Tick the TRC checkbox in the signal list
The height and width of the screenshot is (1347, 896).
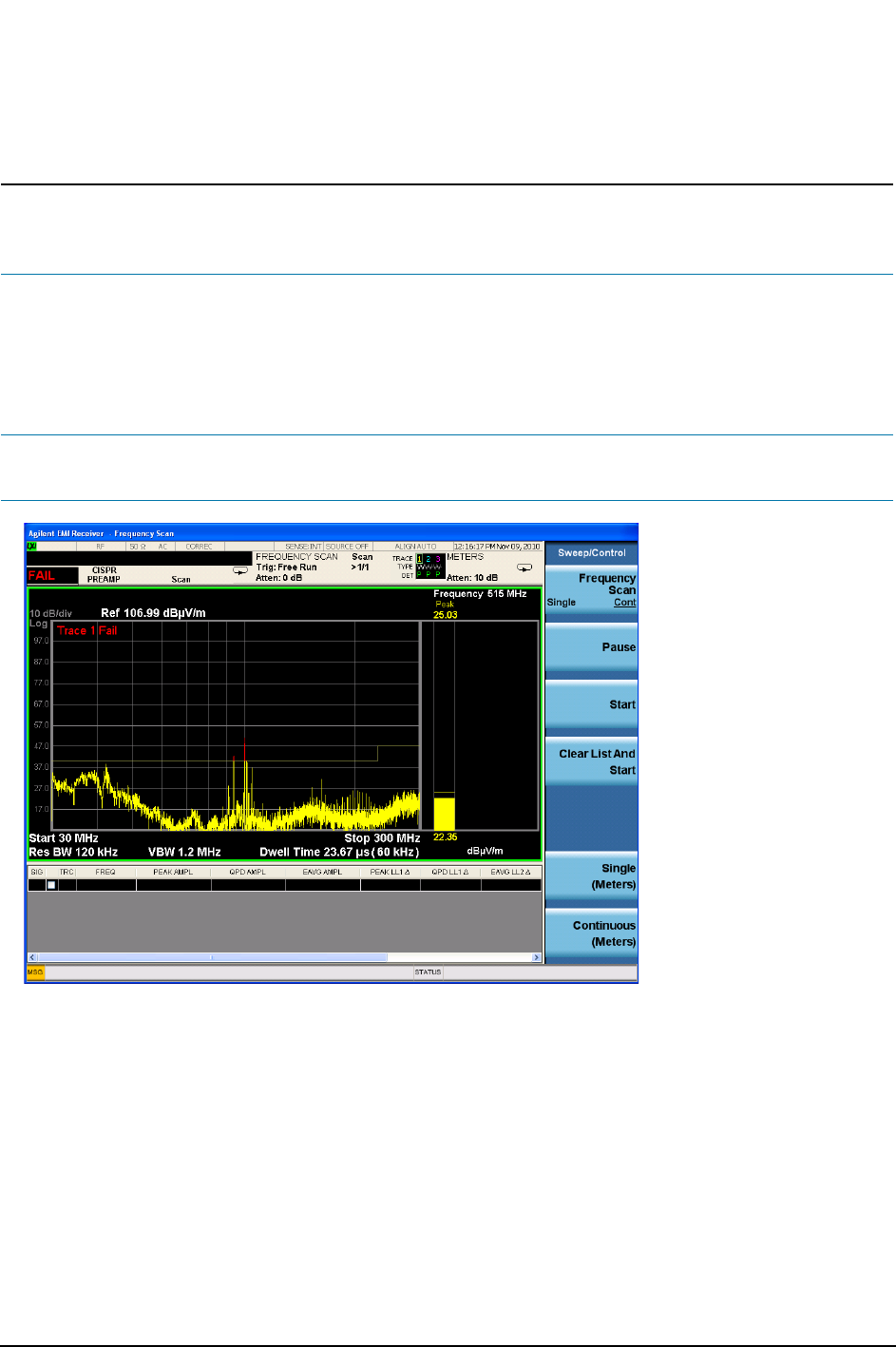pyautogui.click(x=51, y=885)
